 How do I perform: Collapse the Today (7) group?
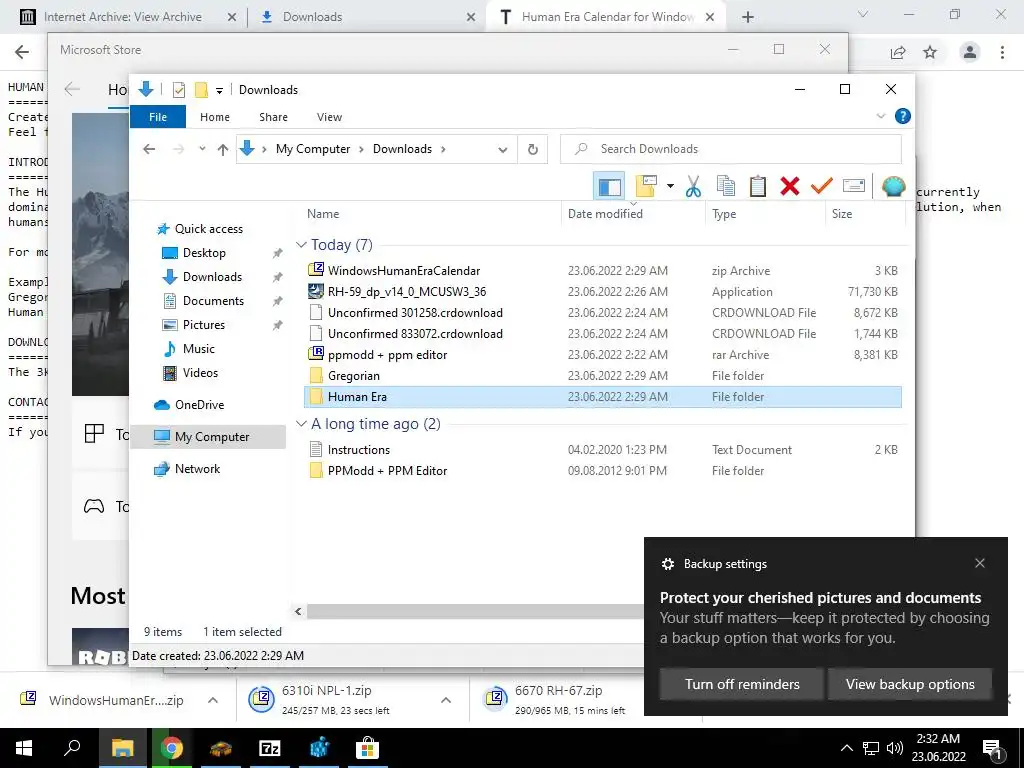tap(301, 245)
